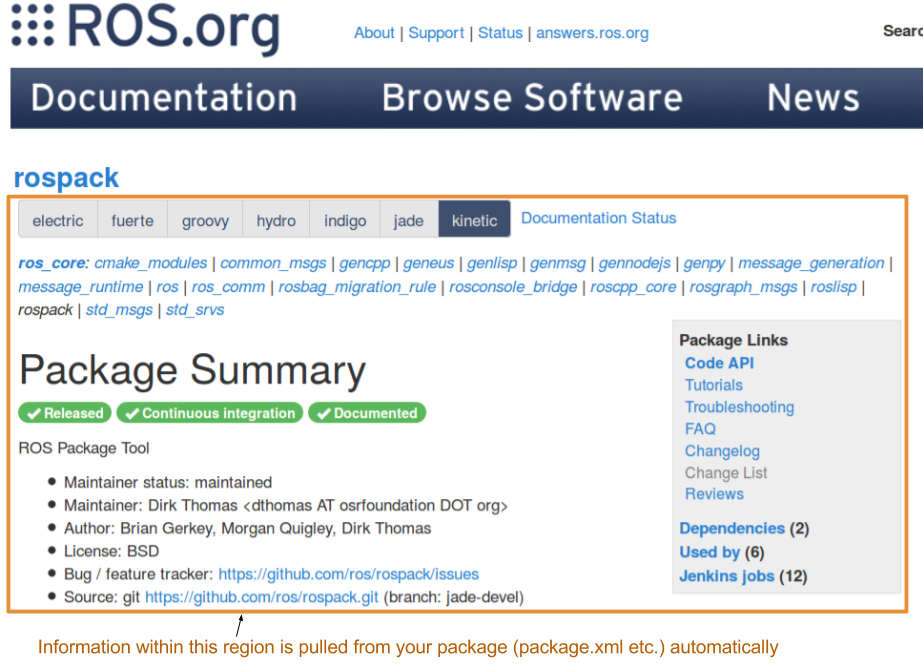Click the green Documented badge

tap(367, 413)
